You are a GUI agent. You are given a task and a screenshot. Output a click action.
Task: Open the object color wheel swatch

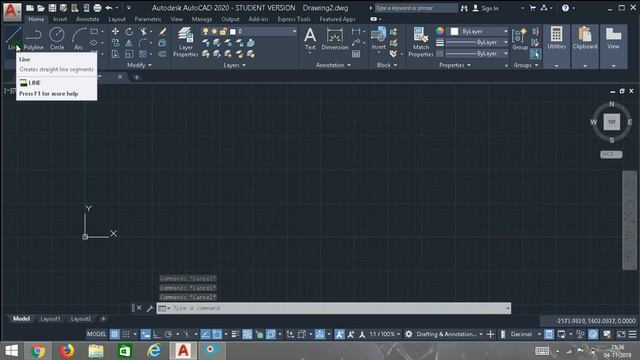pyautogui.click(x=440, y=31)
